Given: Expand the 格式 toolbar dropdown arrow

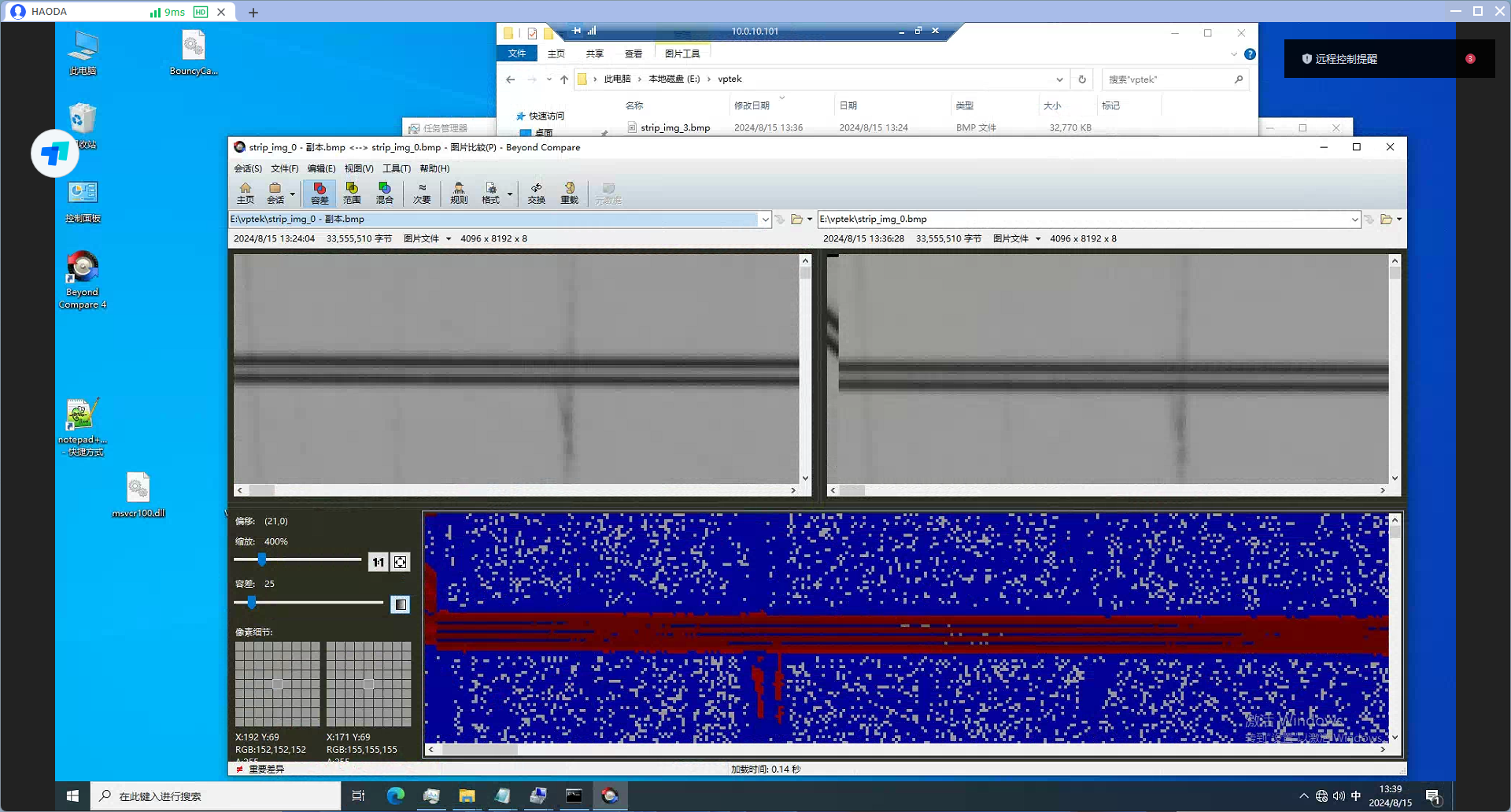Looking at the screenshot, I should tap(510, 194).
